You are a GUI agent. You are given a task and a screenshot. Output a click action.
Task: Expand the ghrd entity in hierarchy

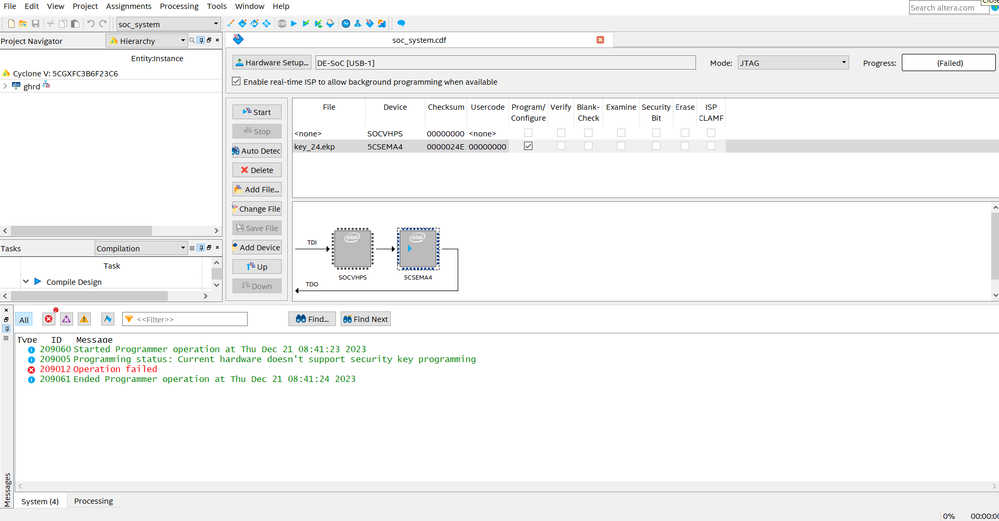pos(6,86)
